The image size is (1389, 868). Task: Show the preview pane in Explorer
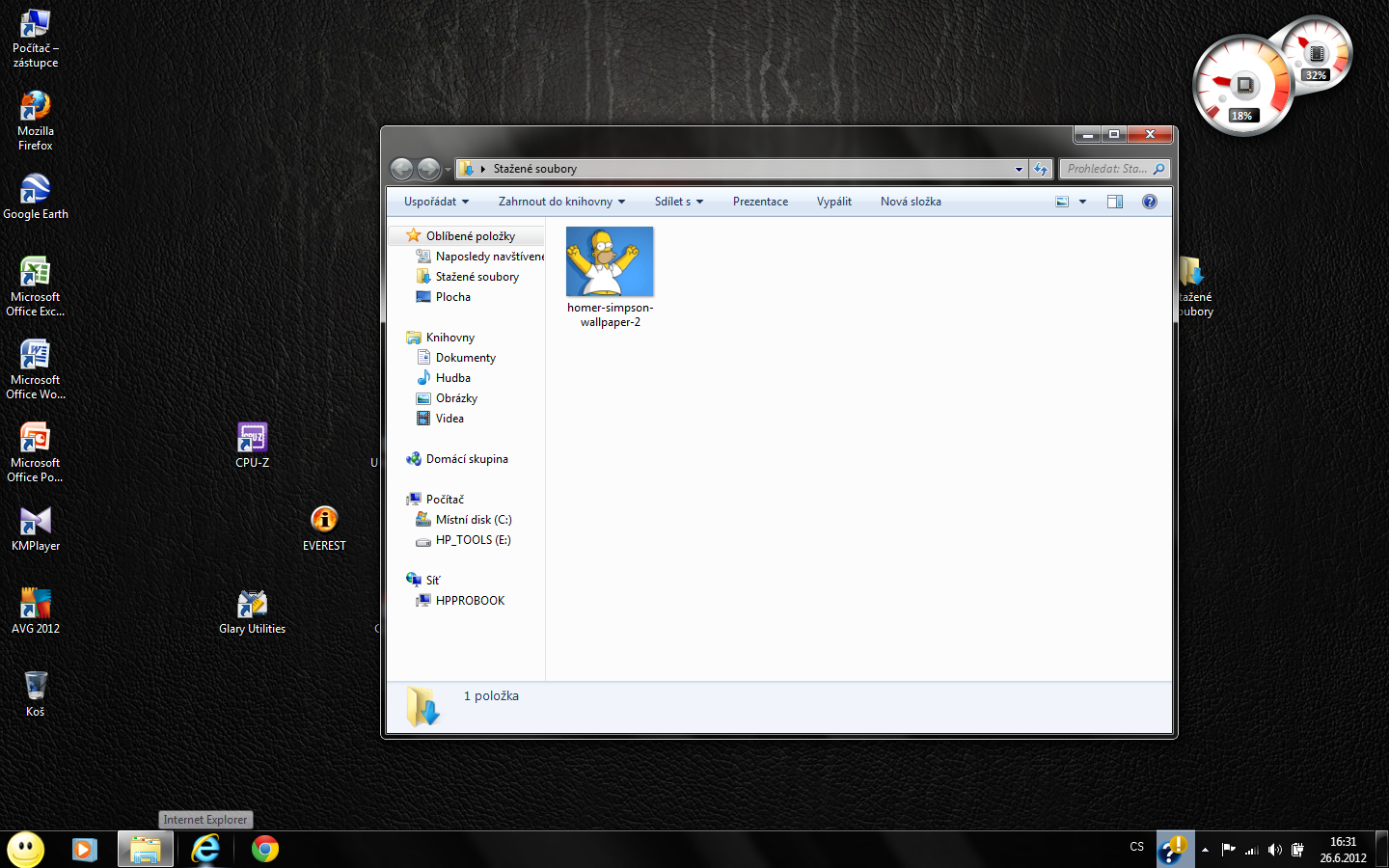point(1115,202)
